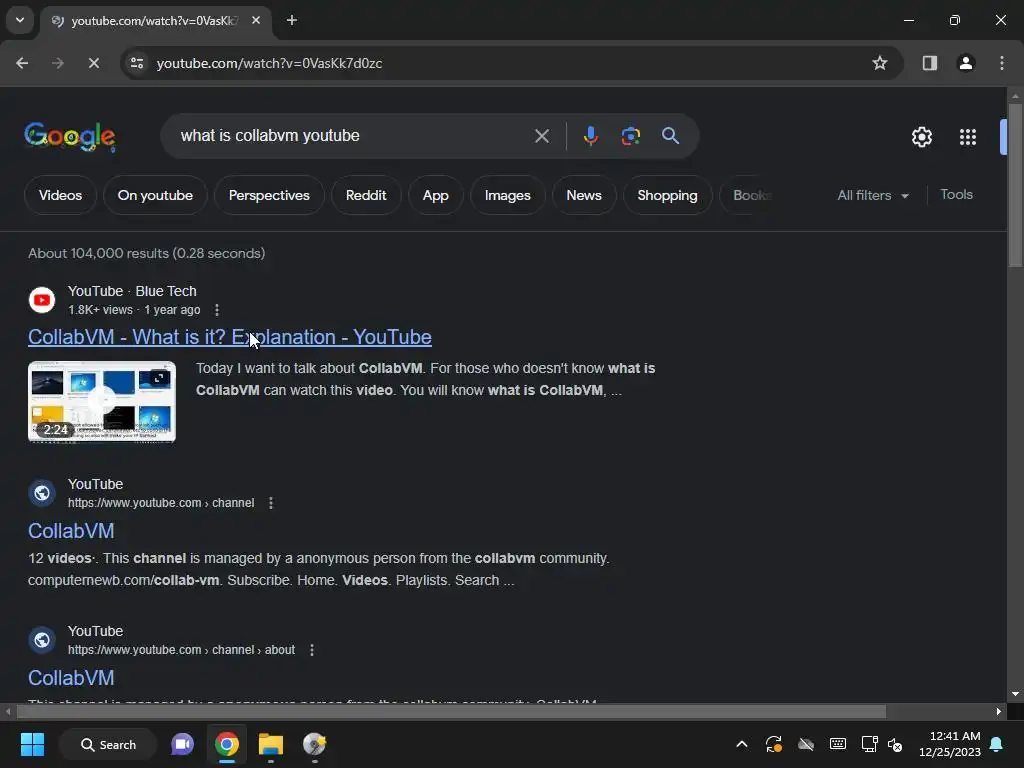
Task: Submit search with magnifier icon
Action: [x=670, y=136]
